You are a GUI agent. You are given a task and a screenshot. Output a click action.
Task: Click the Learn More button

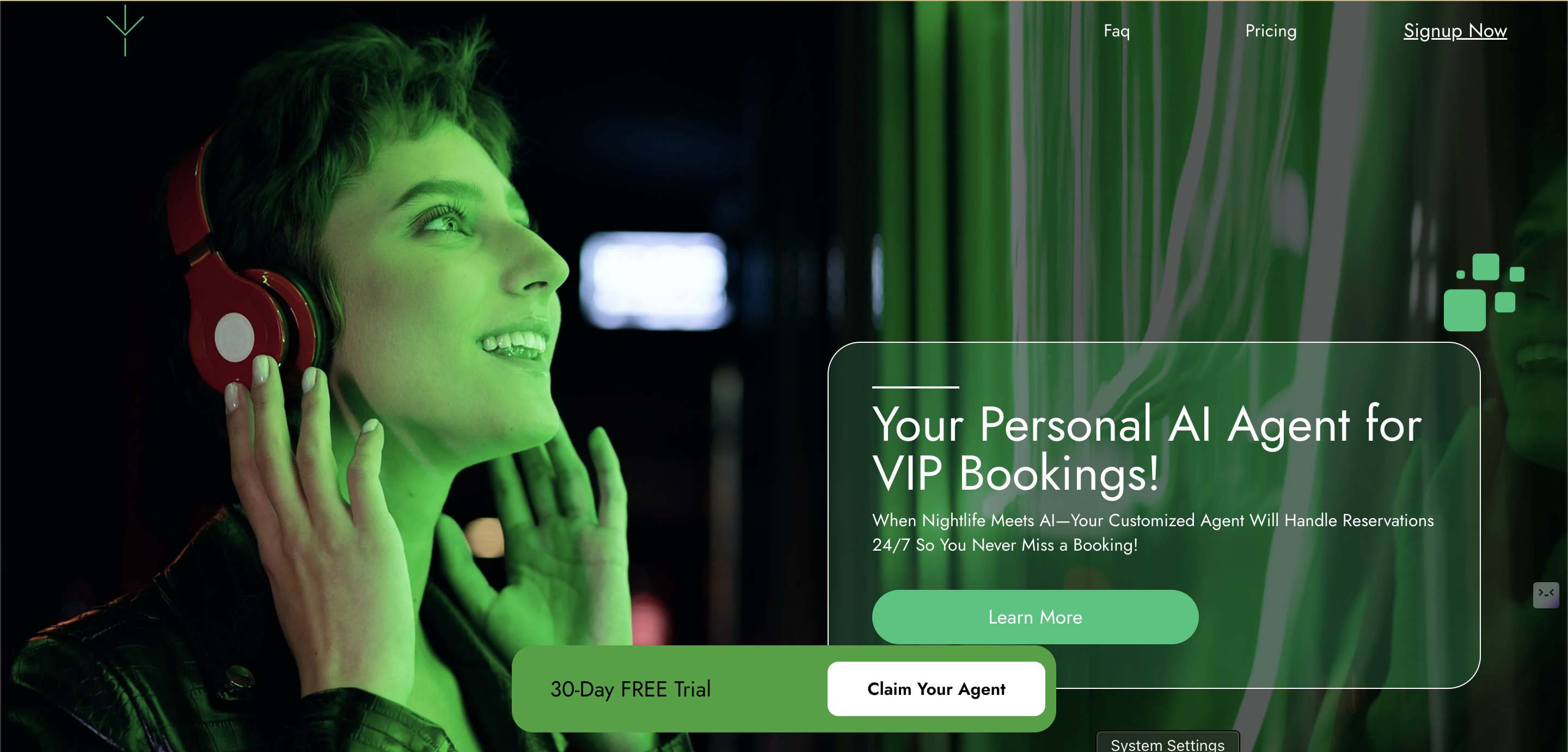click(1035, 617)
